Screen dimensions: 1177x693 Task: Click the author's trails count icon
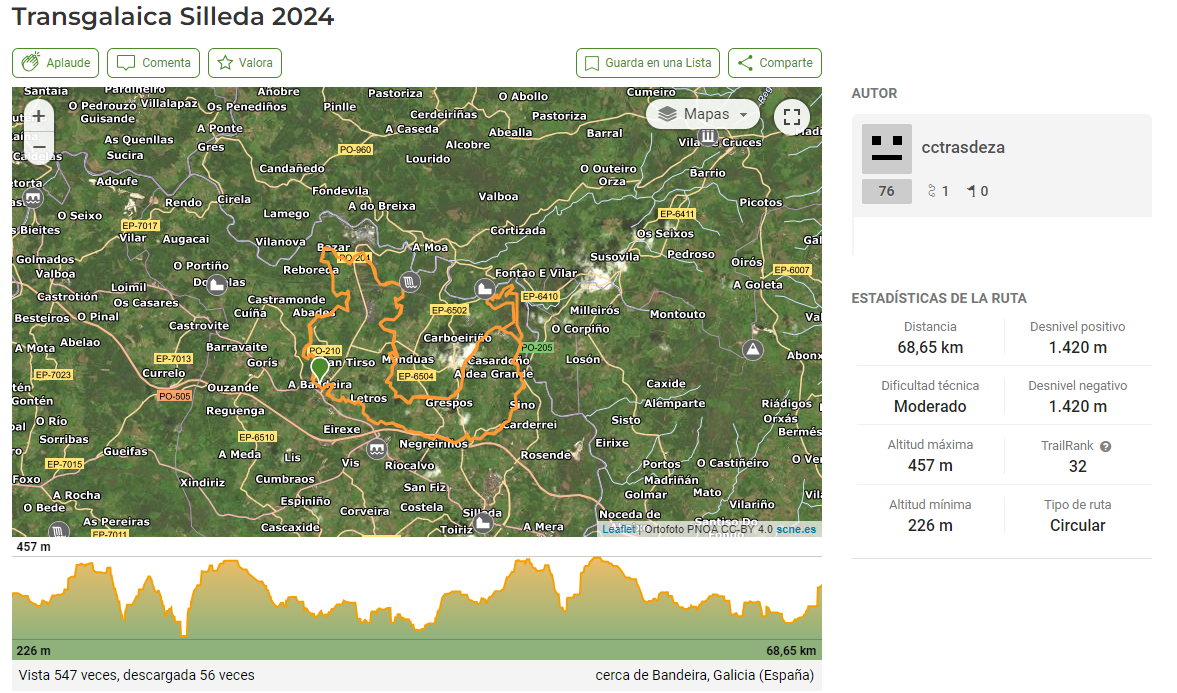coord(933,191)
